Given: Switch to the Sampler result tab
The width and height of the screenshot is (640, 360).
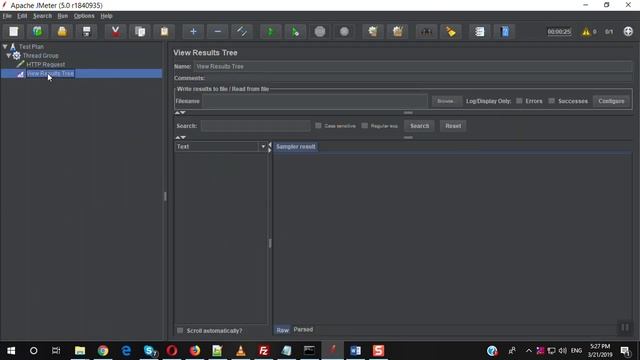Looking at the screenshot, I should coord(296,147).
